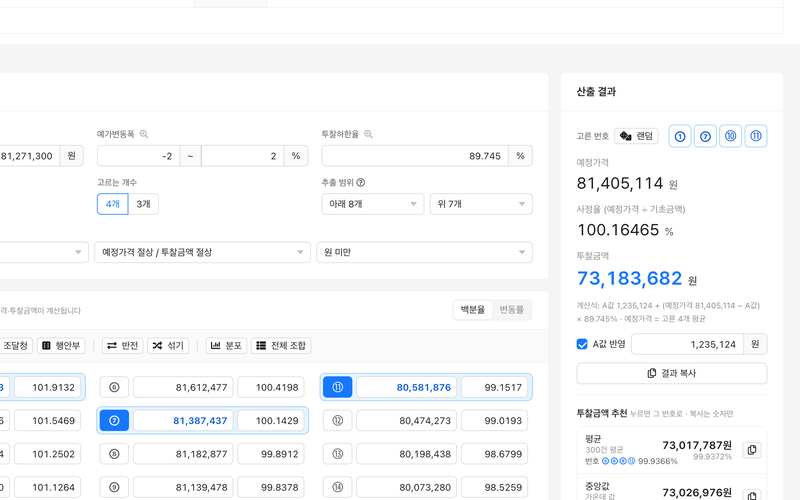Click the 100.16465 사정율 value

click(618, 230)
